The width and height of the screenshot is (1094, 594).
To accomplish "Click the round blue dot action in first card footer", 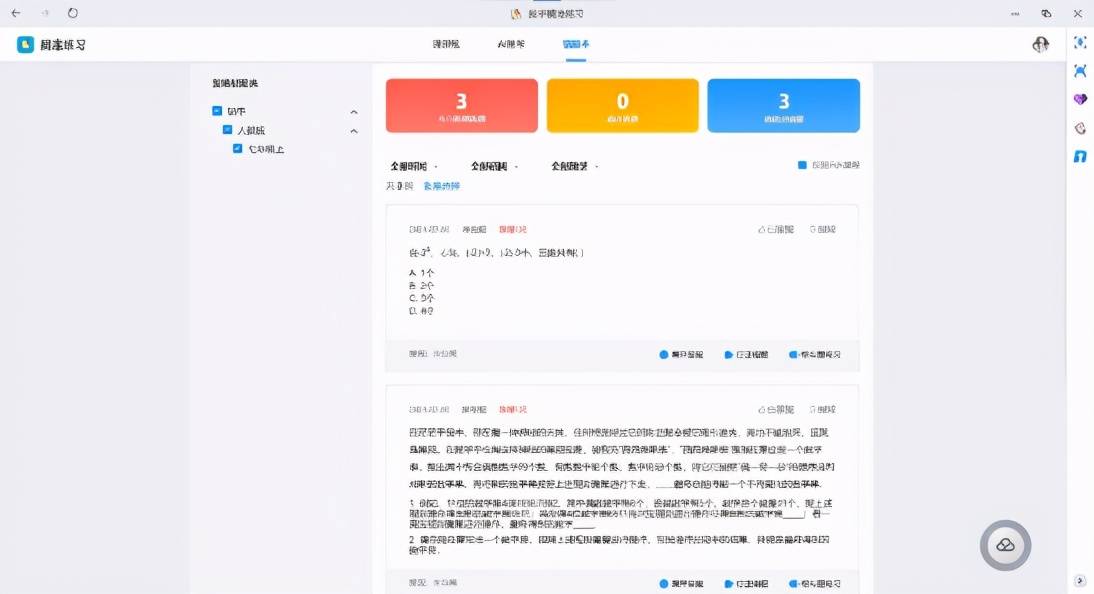I will click(x=681, y=355).
